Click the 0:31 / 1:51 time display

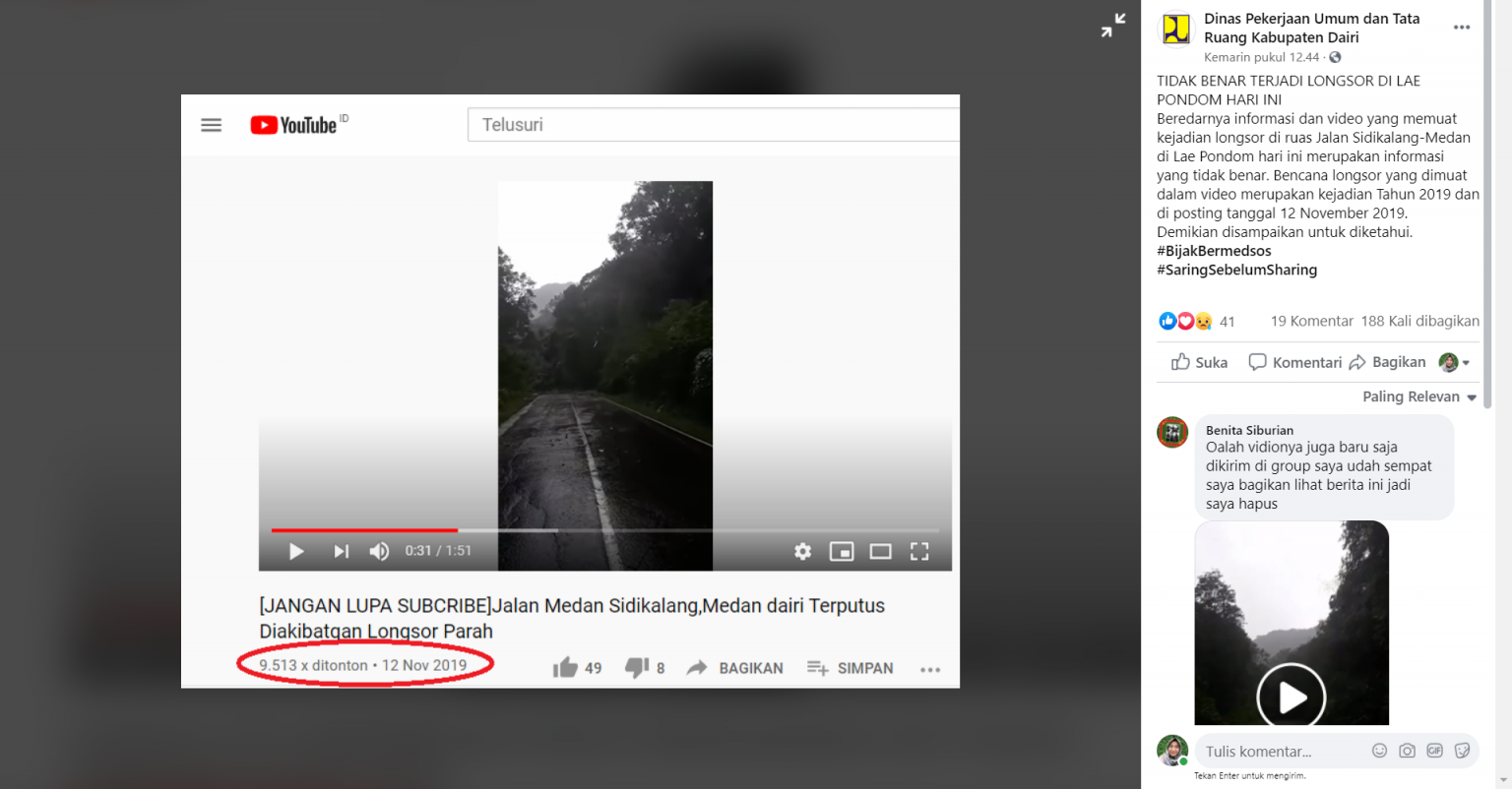[438, 551]
